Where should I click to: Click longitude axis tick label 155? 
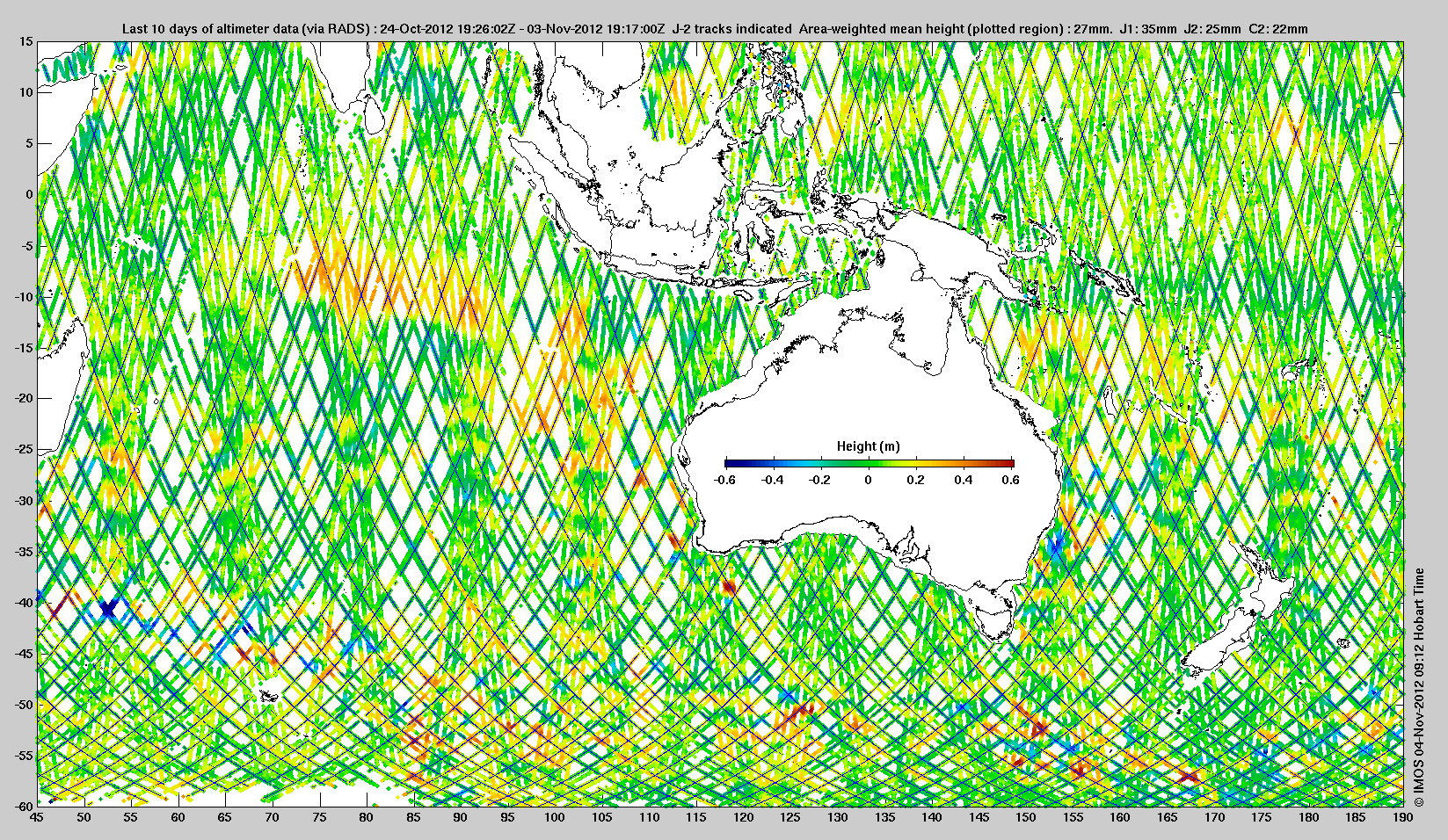1073,817
